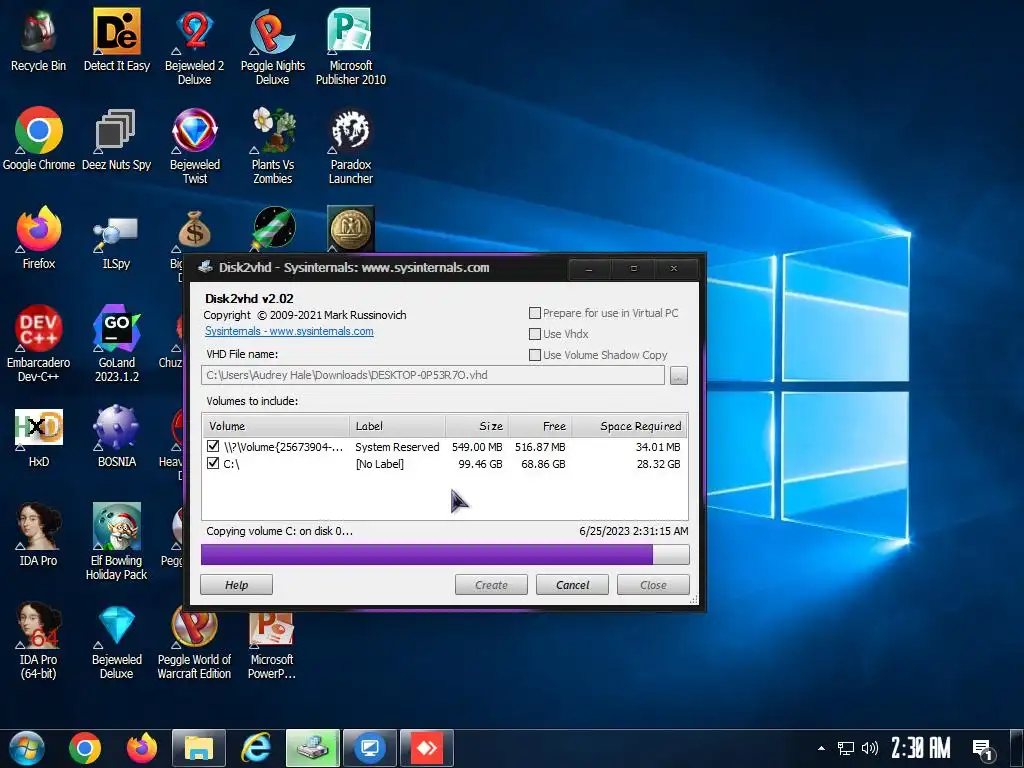This screenshot has width=1024, height=768.
Task: Click the purple copy progress bar
Action: [x=445, y=554]
